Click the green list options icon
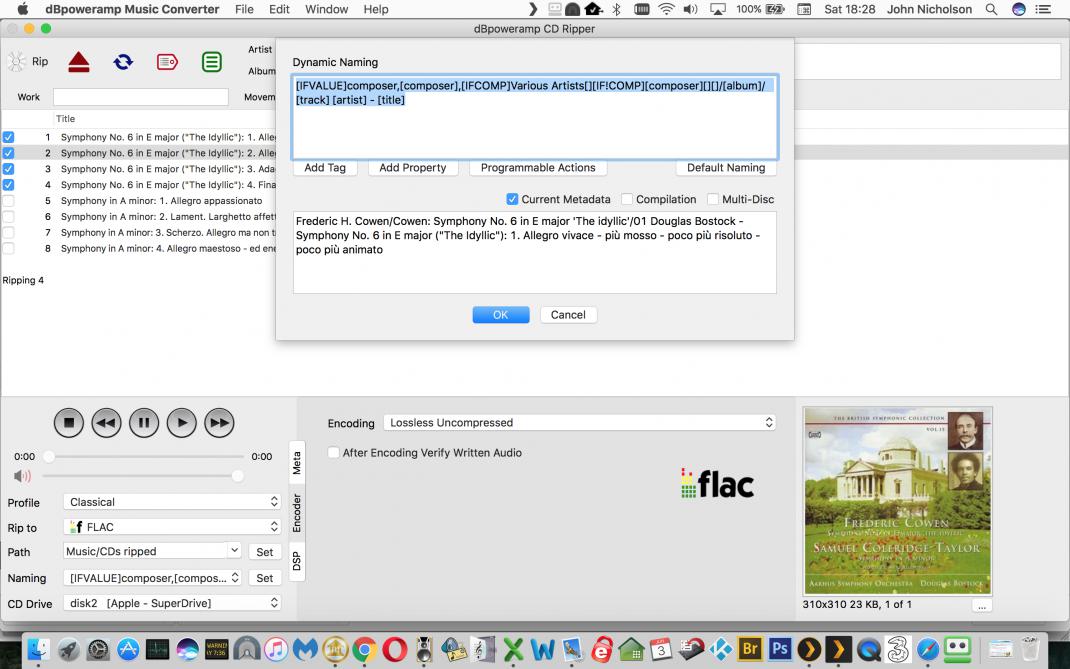This screenshot has height=669, width=1070. pos(212,62)
